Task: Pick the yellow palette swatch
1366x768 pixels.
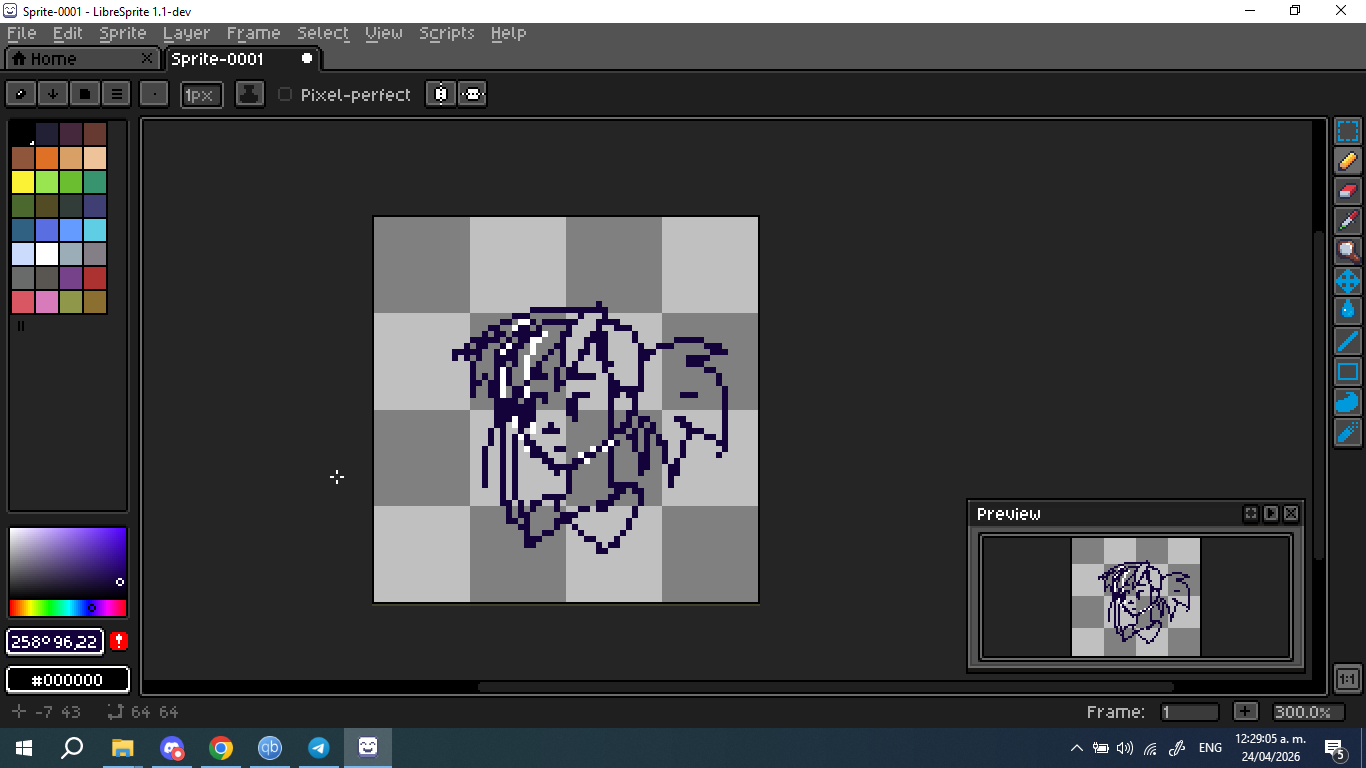Action: [x=22, y=182]
